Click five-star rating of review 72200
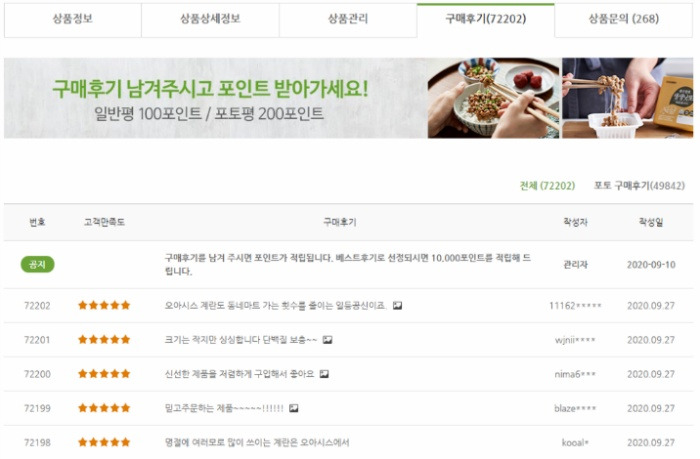Viewport: 700px width, 459px height. click(104, 374)
